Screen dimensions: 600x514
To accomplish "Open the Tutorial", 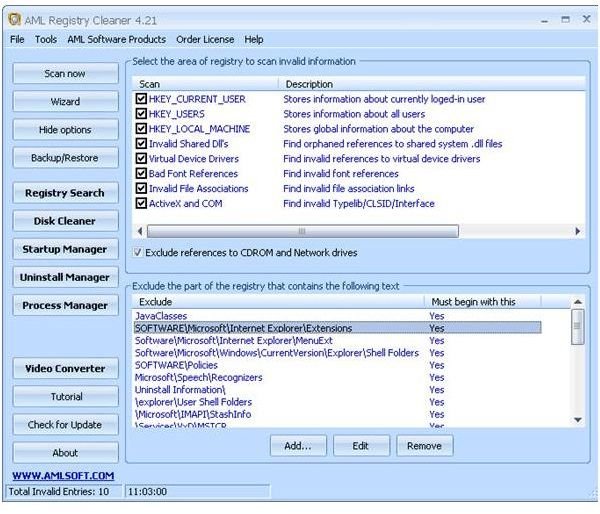I will click(x=65, y=397).
